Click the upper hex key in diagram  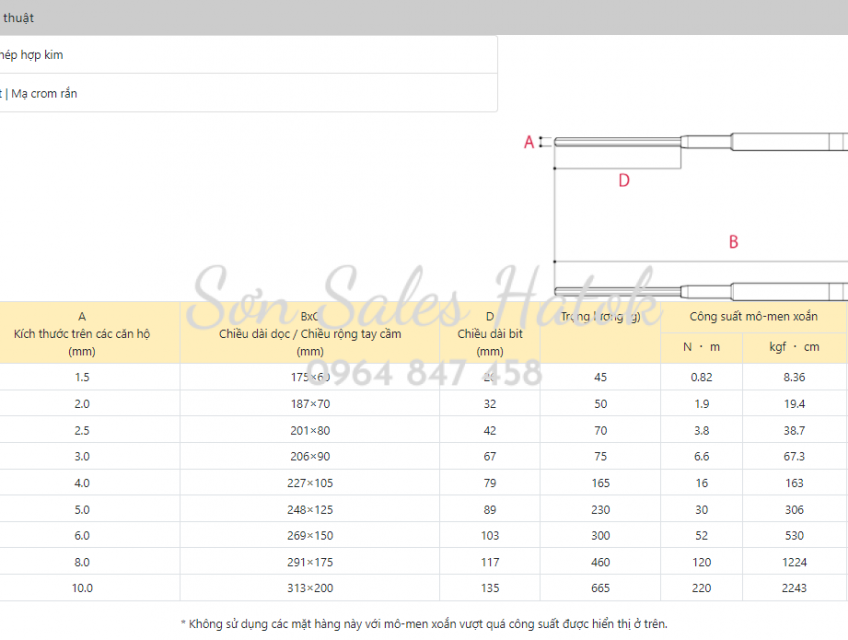[700, 142]
